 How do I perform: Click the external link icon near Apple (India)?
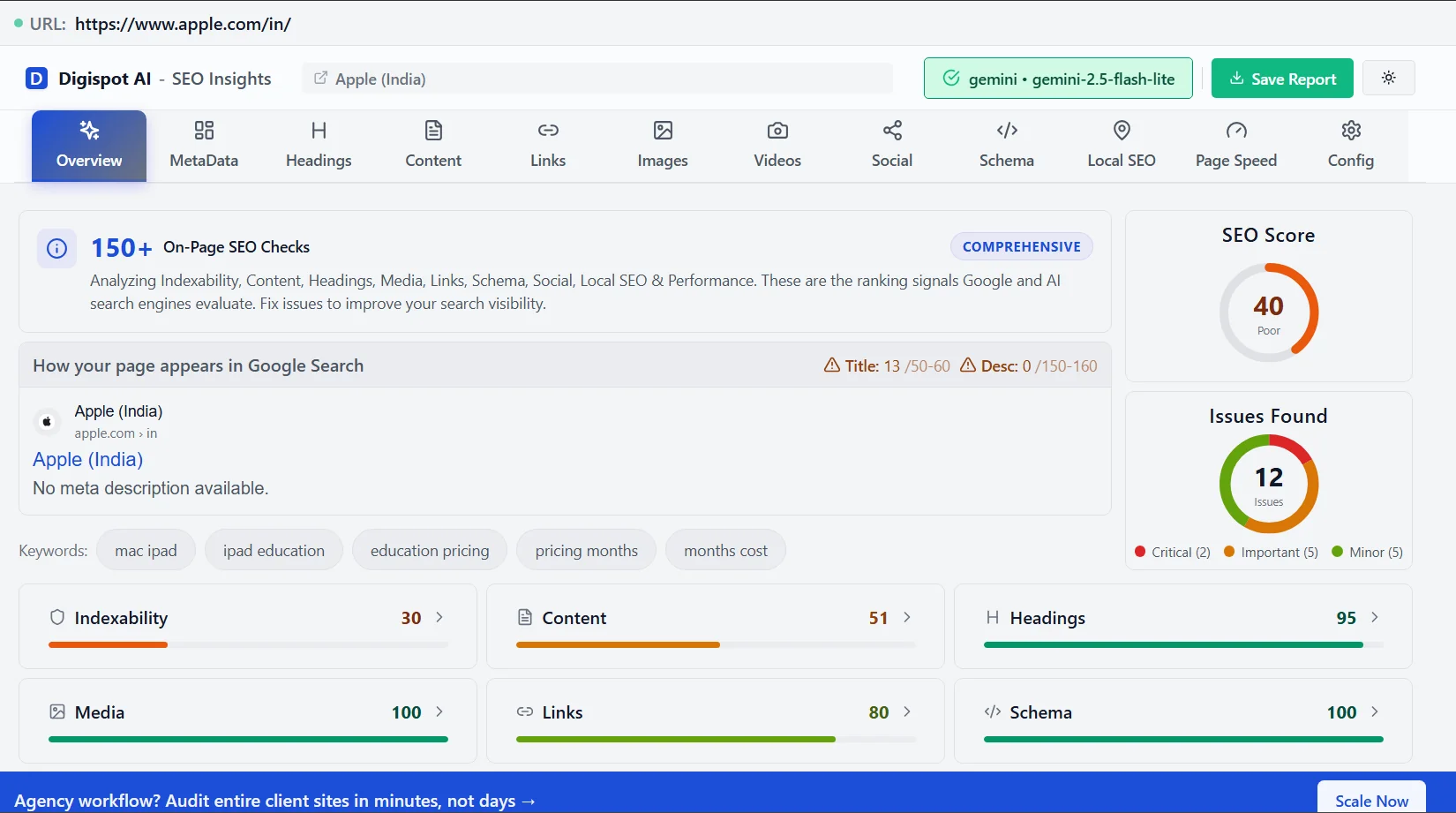point(320,78)
